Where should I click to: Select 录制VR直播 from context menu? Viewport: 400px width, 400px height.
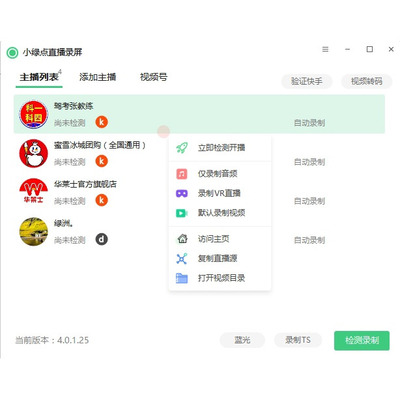click(220, 193)
